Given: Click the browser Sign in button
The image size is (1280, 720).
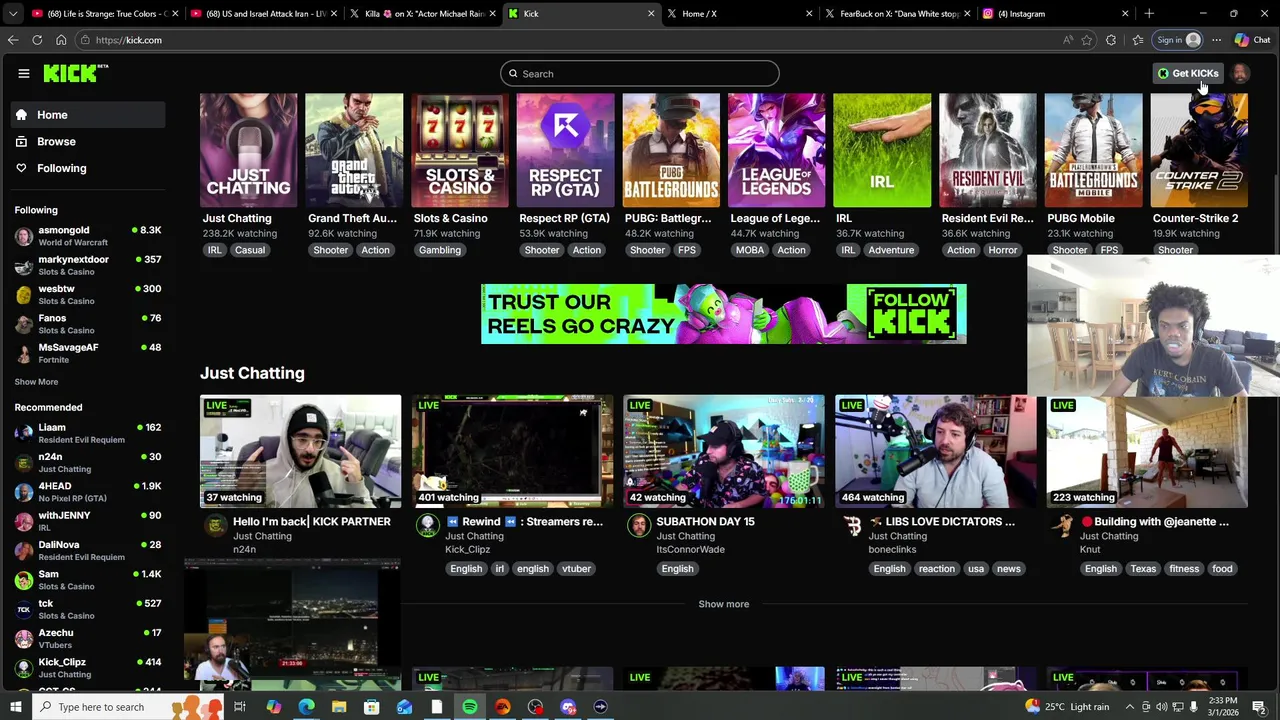Looking at the screenshot, I should (1178, 40).
